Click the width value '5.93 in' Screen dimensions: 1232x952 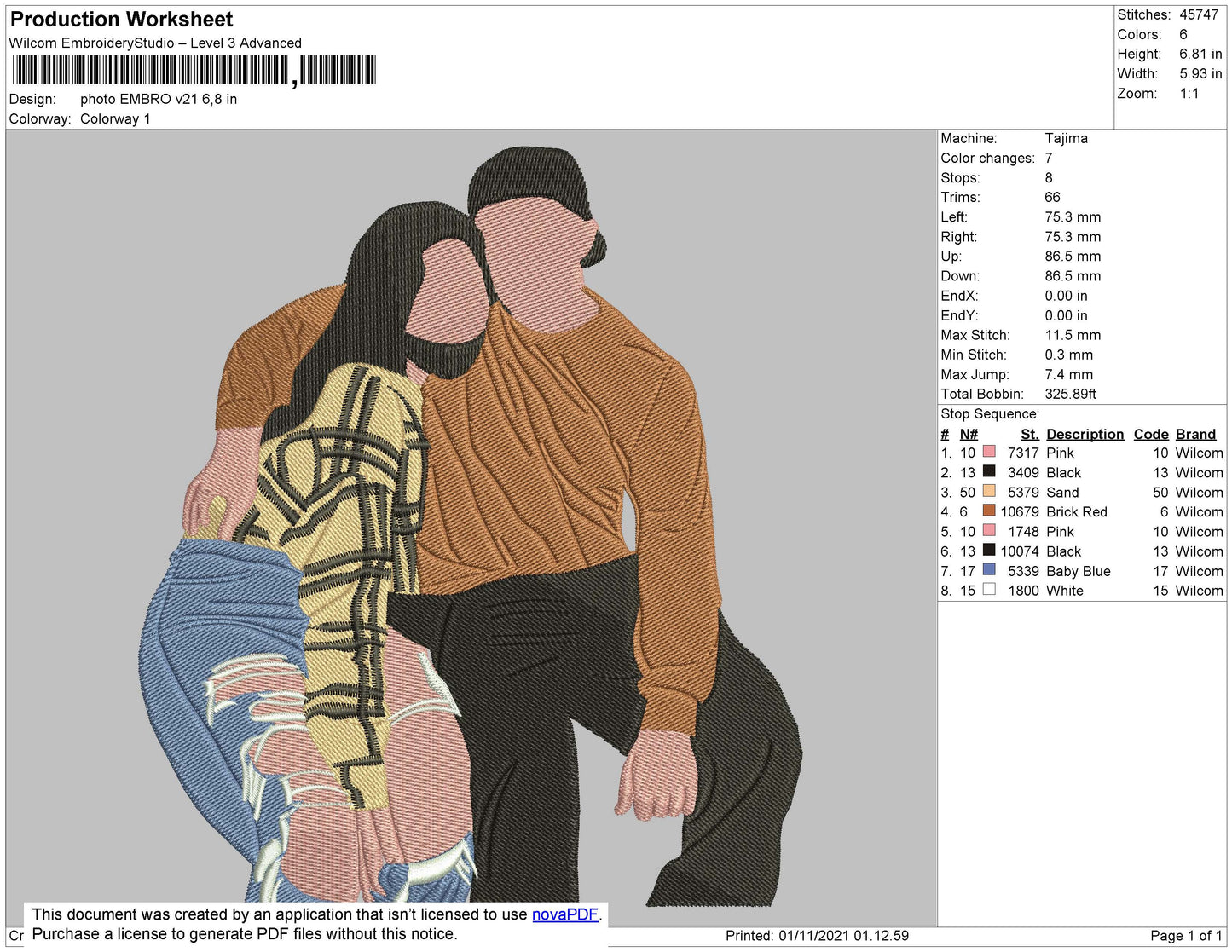pyautogui.click(x=1200, y=73)
